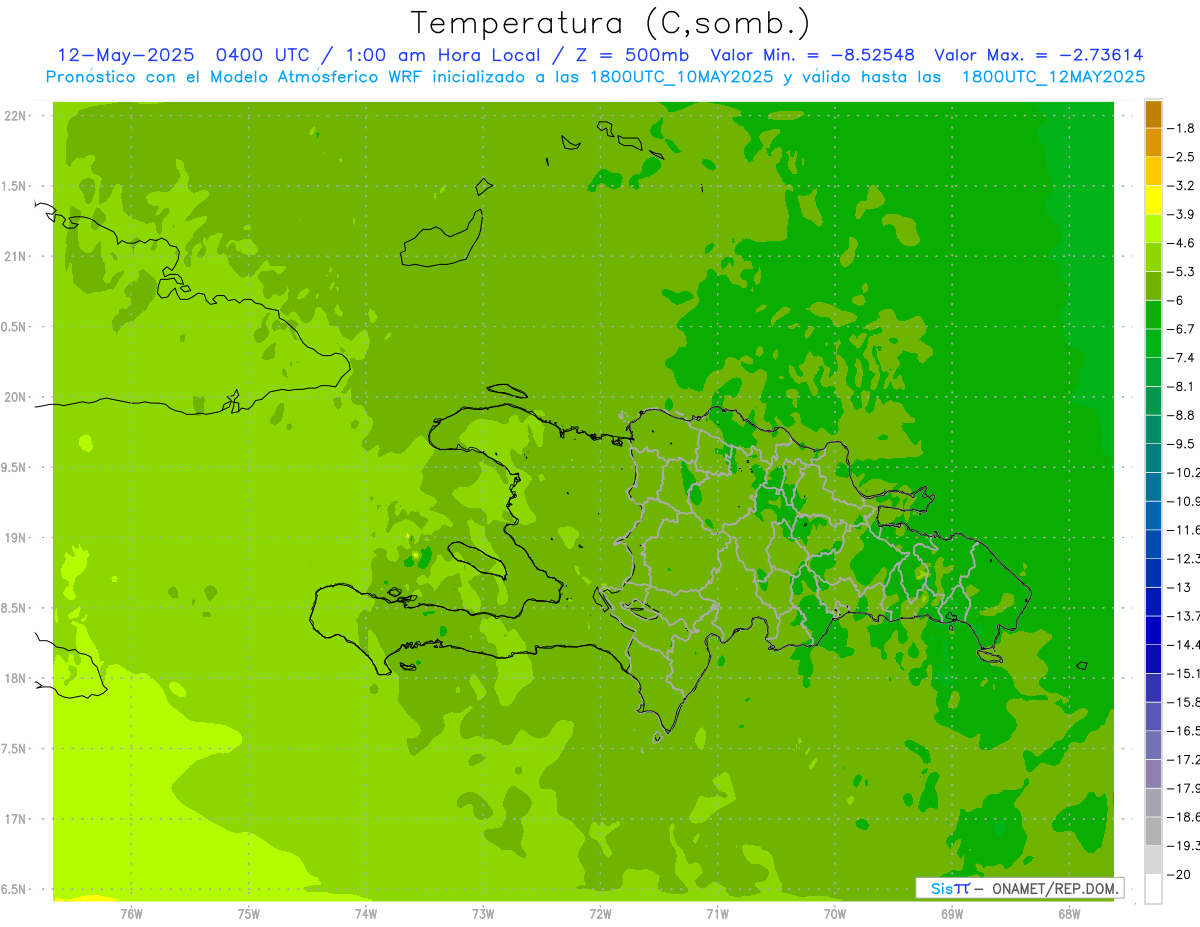Click the blue legend swatch between -13 and -13.7
Screen dimensions: 1200x927
(x=1153, y=601)
